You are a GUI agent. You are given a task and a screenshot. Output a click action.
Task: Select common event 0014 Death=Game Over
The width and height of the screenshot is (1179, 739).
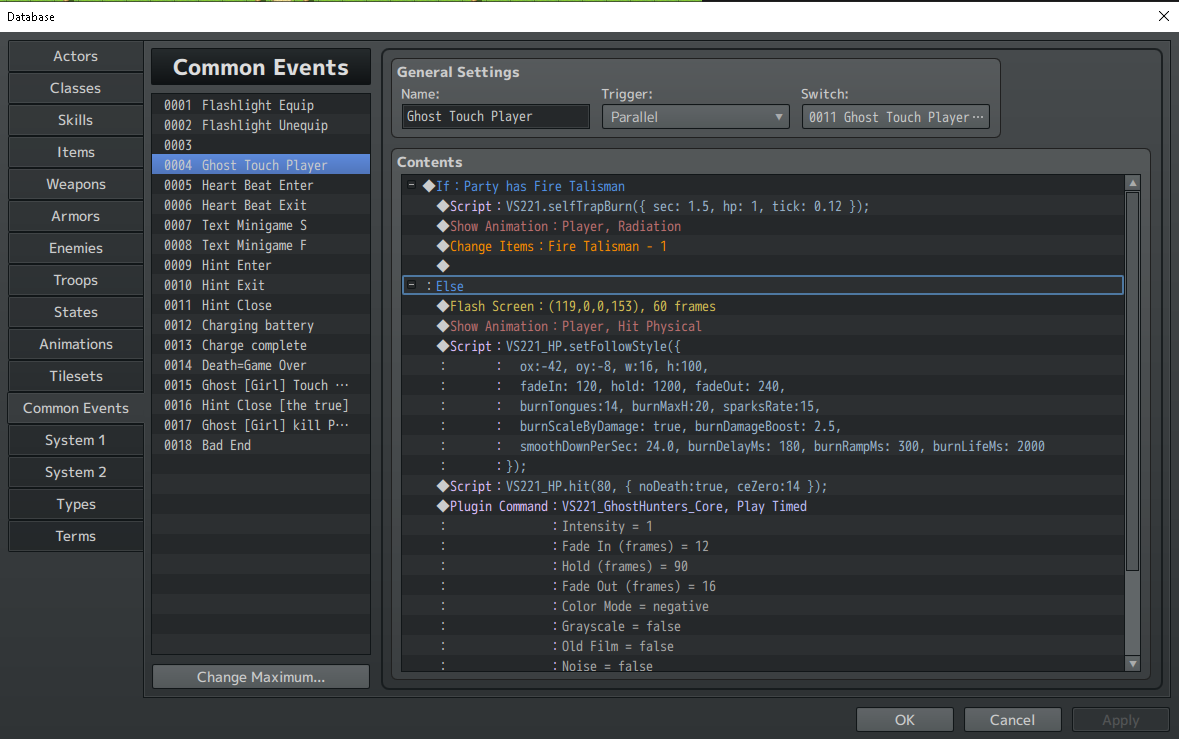[254, 365]
